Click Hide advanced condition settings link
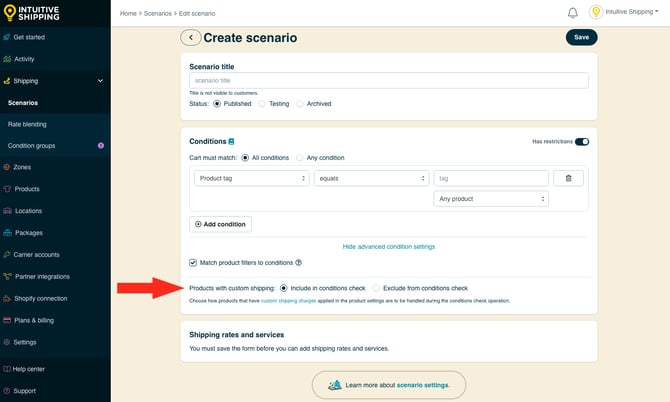The height and width of the screenshot is (402, 670). 388,247
